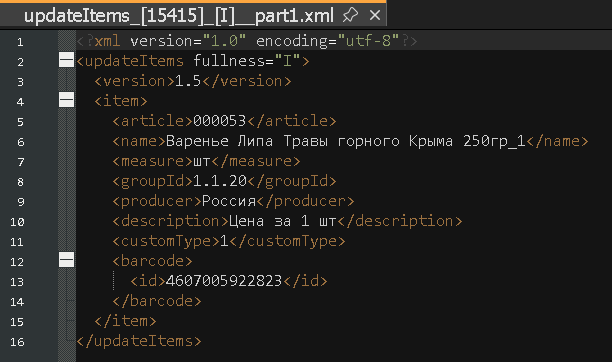Click the measure value шт
Image resolution: width=612 pixels, height=362 pixels.
click(202, 161)
